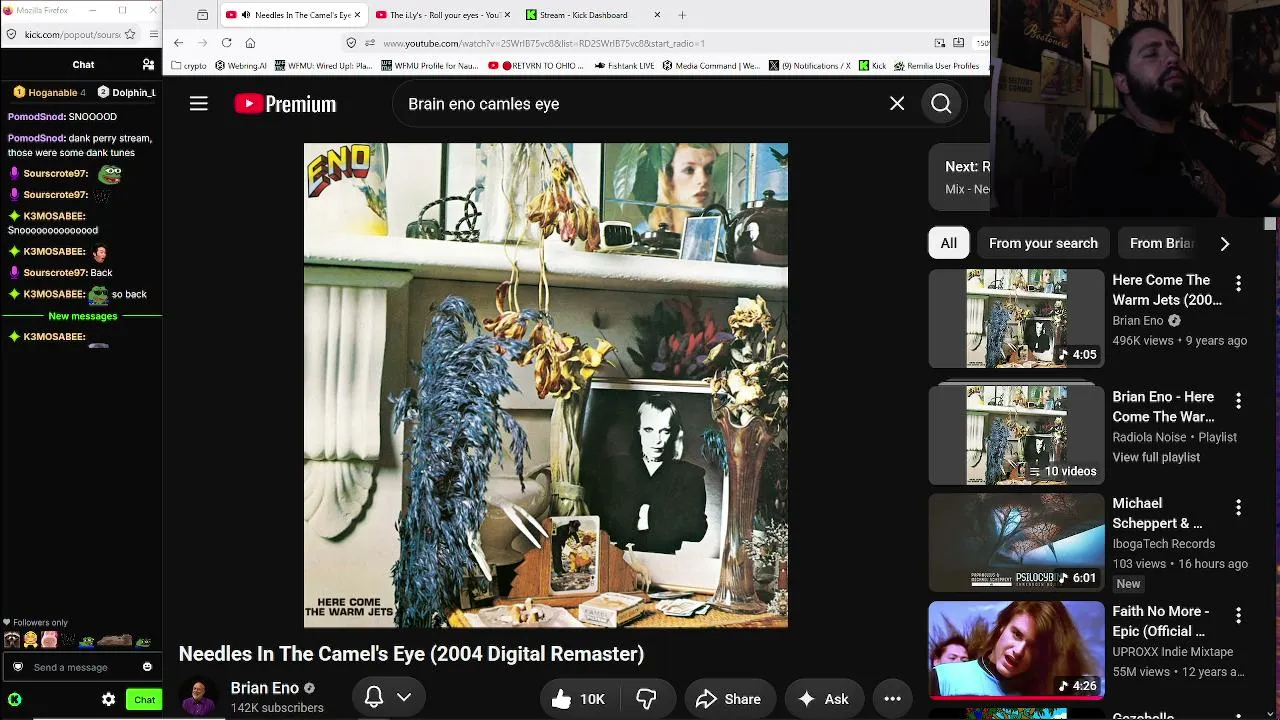The width and height of the screenshot is (1280, 720).
Task: Bookmark the Kick popout page with star
Action: [x=130, y=34]
